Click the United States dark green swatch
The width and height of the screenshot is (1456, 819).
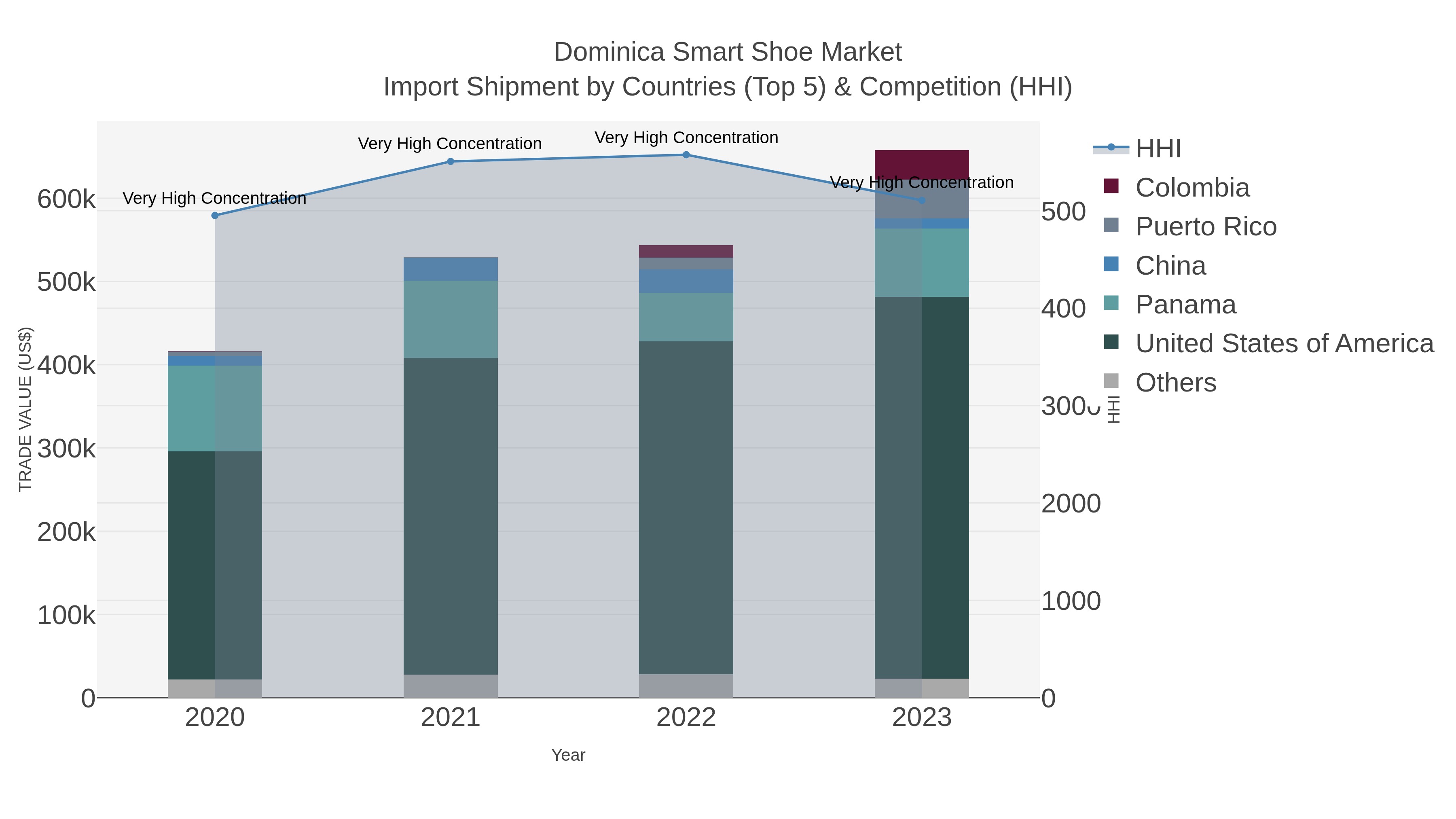pyautogui.click(x=1111, y=342)
